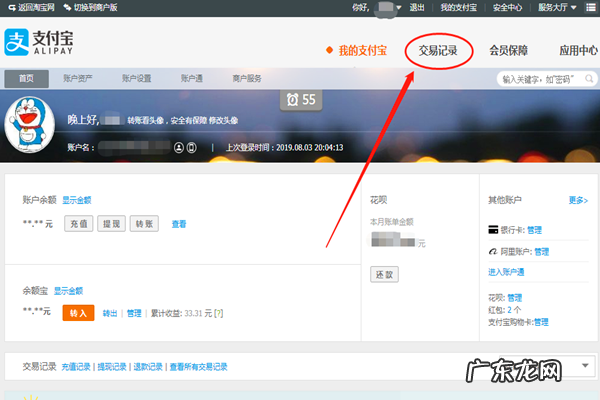Click 我的支付宝 in the top bar
The height and width of the screenshot is (400, 600).
[458, 7]
